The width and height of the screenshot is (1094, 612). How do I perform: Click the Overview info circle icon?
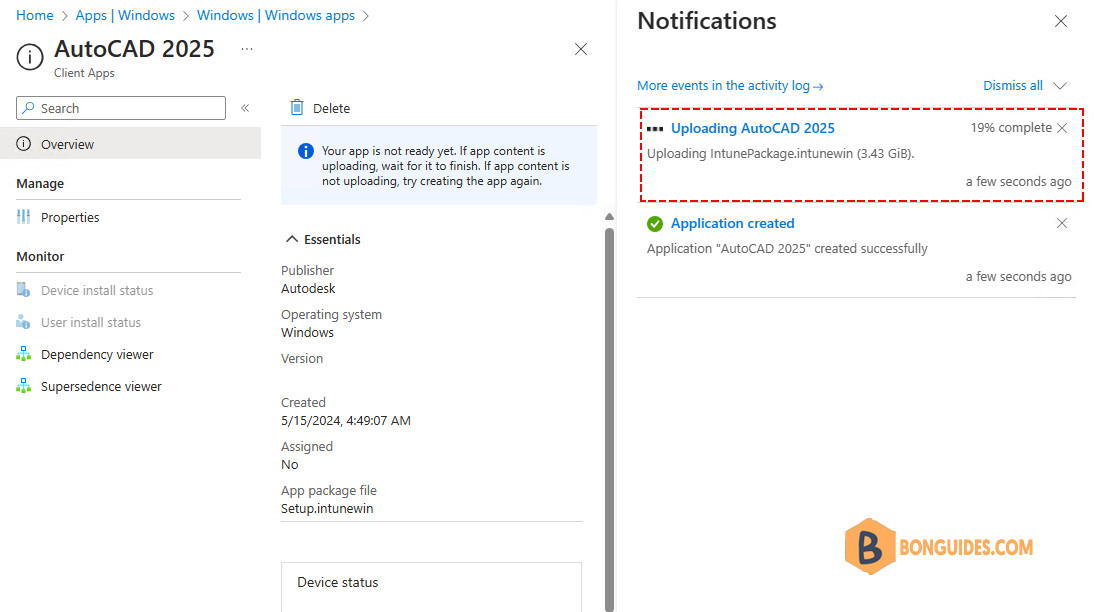point(24,144)
